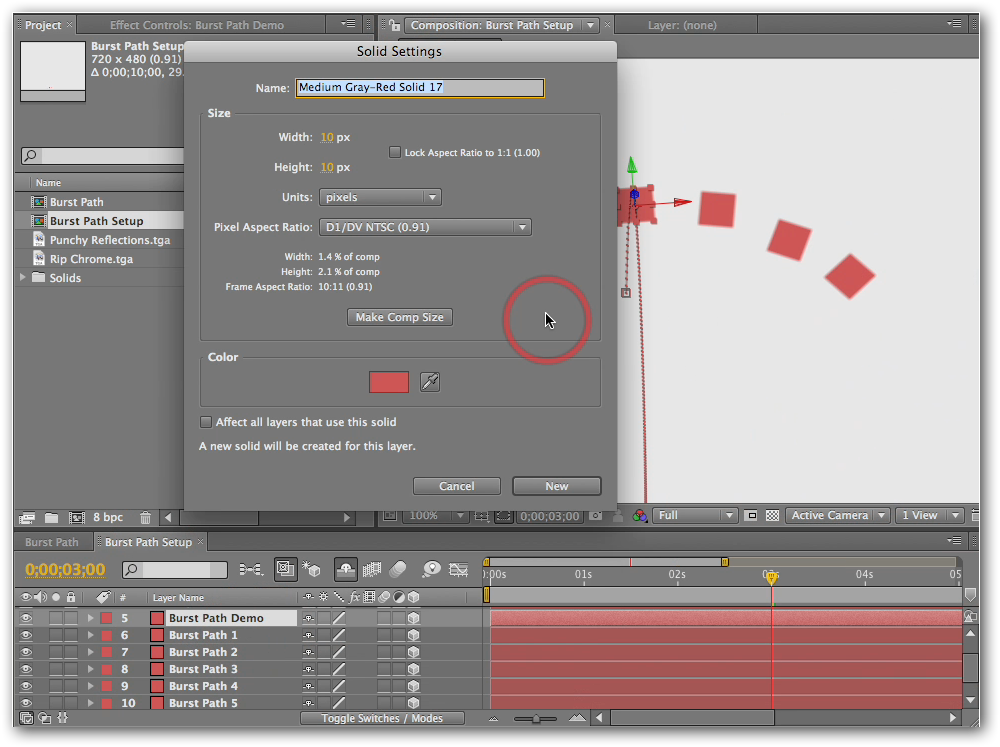This screenshot has width=1000, height=747.
Task: Hide the Burst Path 3 layer
Action: pos(26,669)
